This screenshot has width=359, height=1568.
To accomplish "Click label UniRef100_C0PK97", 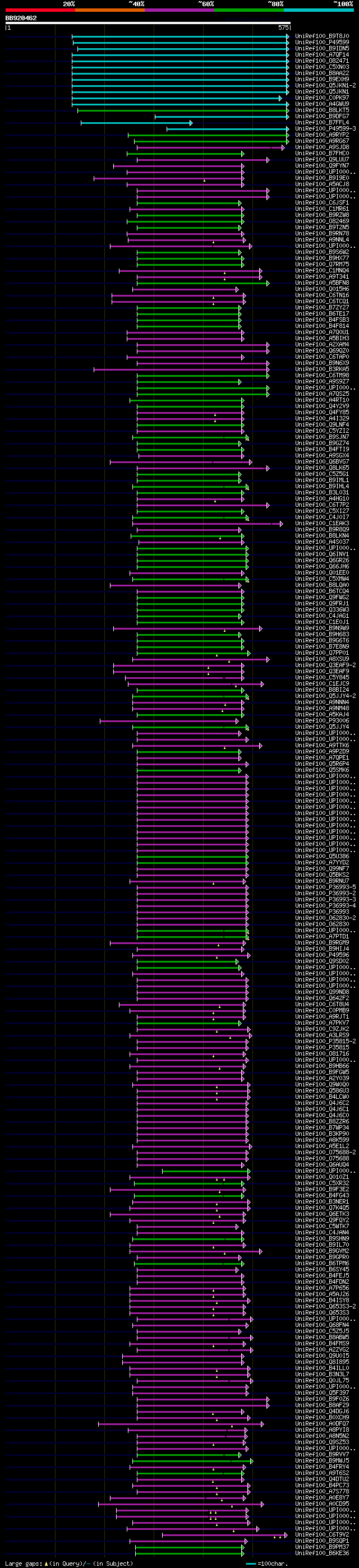I will (x=323, y=98).
